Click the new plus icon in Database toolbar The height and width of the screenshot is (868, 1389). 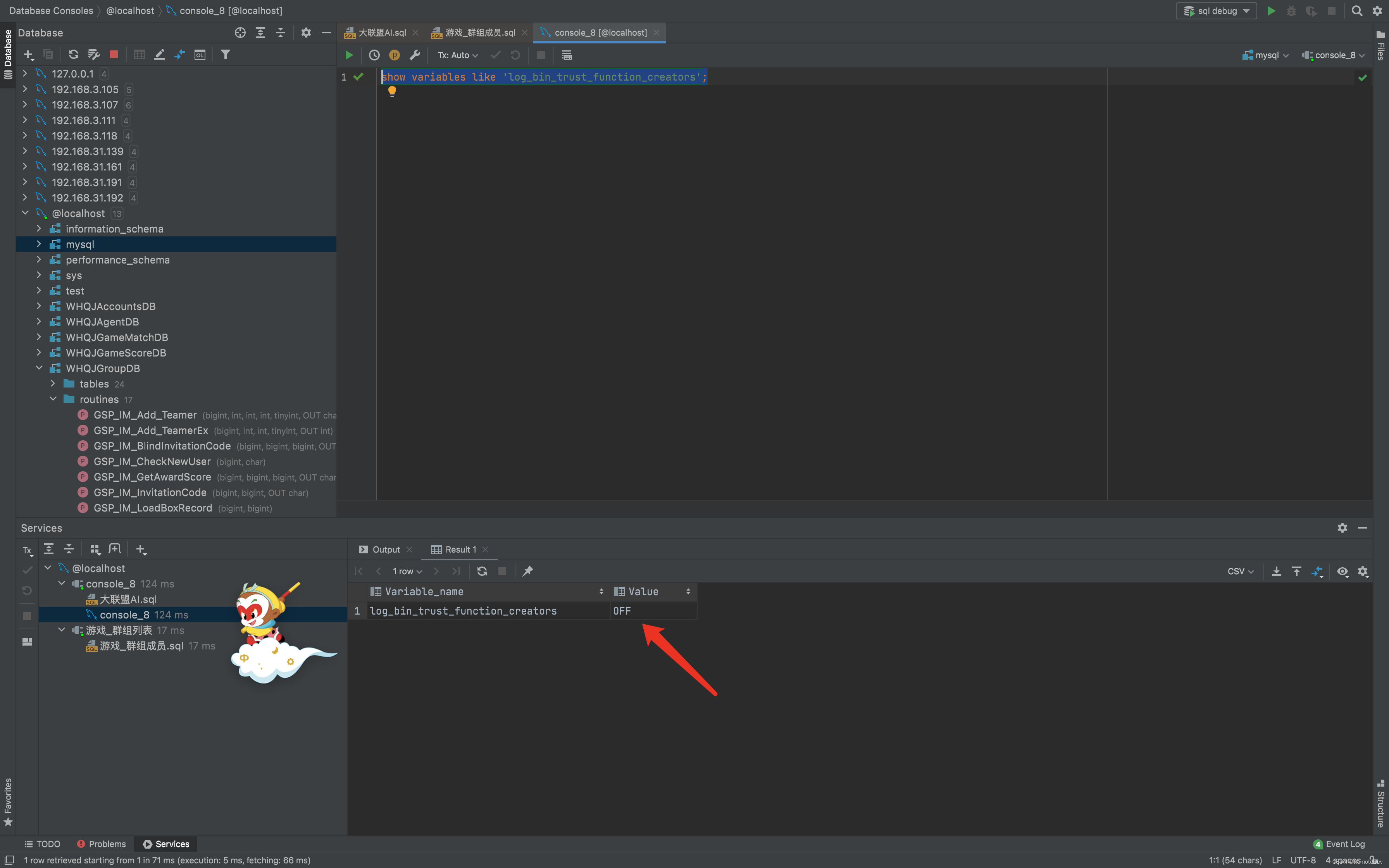point(28,55)
